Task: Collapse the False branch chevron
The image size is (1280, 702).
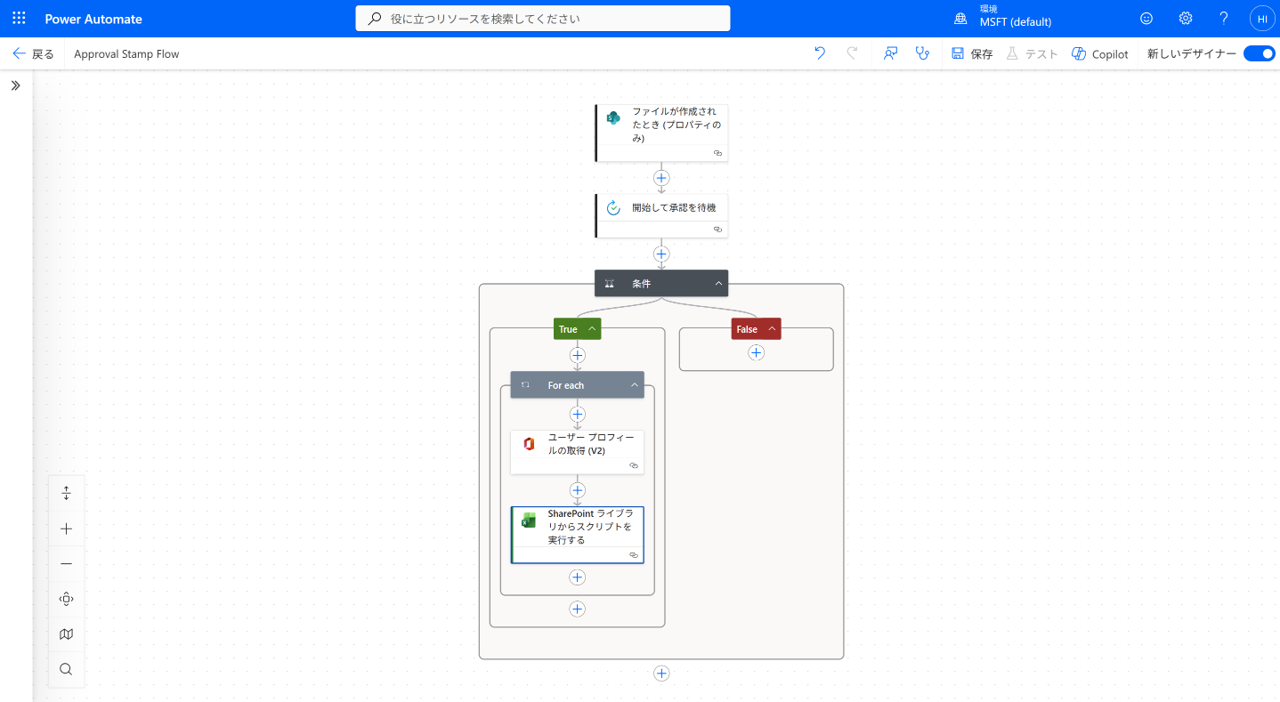Action: pos(772,329)
